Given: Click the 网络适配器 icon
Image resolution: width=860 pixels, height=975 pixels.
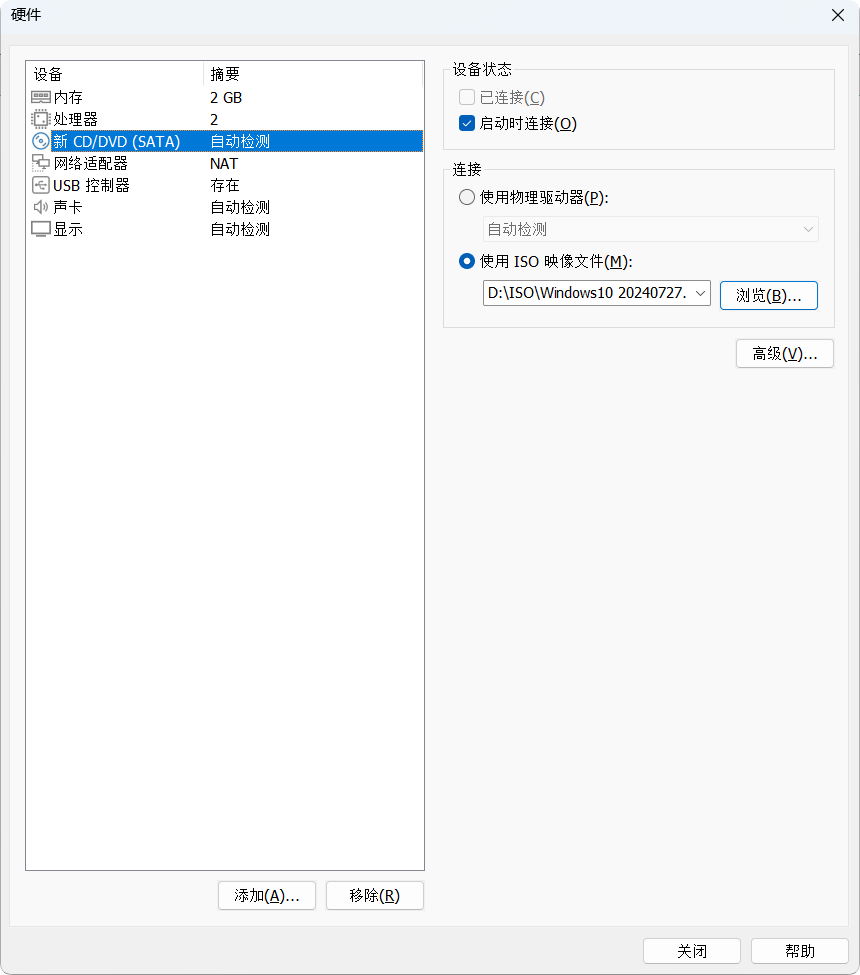Looking at the screenshot, I should click(x=40, y=163).
